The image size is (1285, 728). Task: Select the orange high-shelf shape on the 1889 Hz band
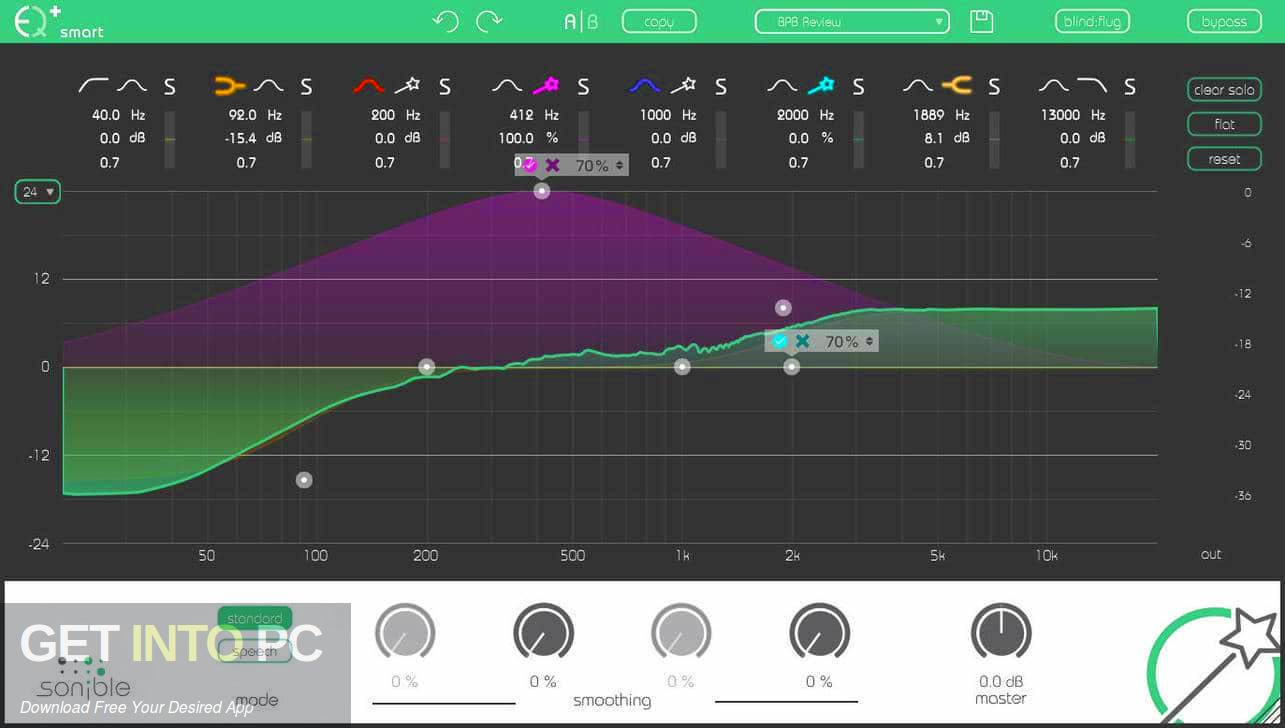pyautogui.click(x=957, y=87)
